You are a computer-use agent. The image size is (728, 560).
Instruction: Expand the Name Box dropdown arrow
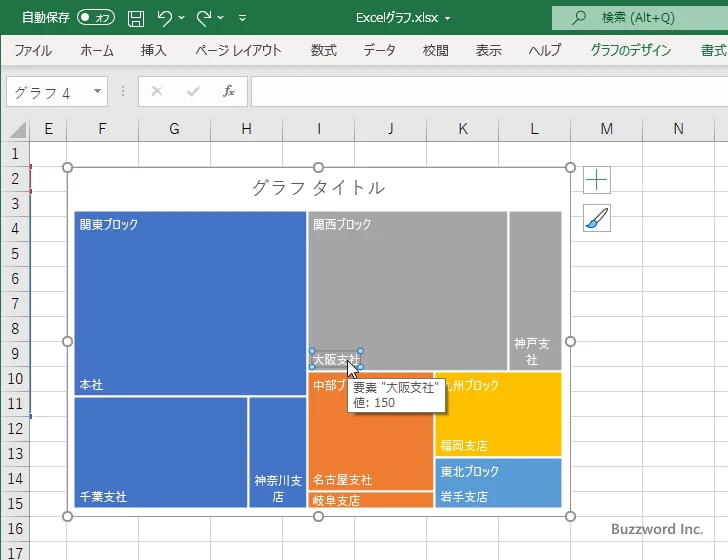(x=98, y=91)
